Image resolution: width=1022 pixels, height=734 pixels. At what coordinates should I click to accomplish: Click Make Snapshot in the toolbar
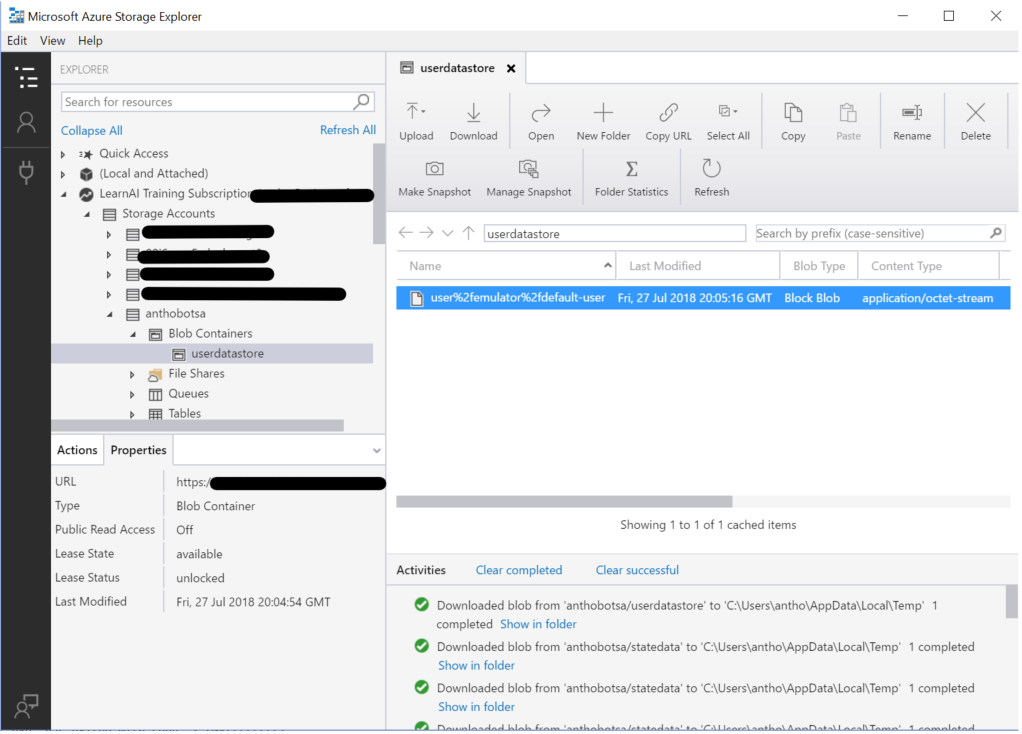click(x=434, y=178)
